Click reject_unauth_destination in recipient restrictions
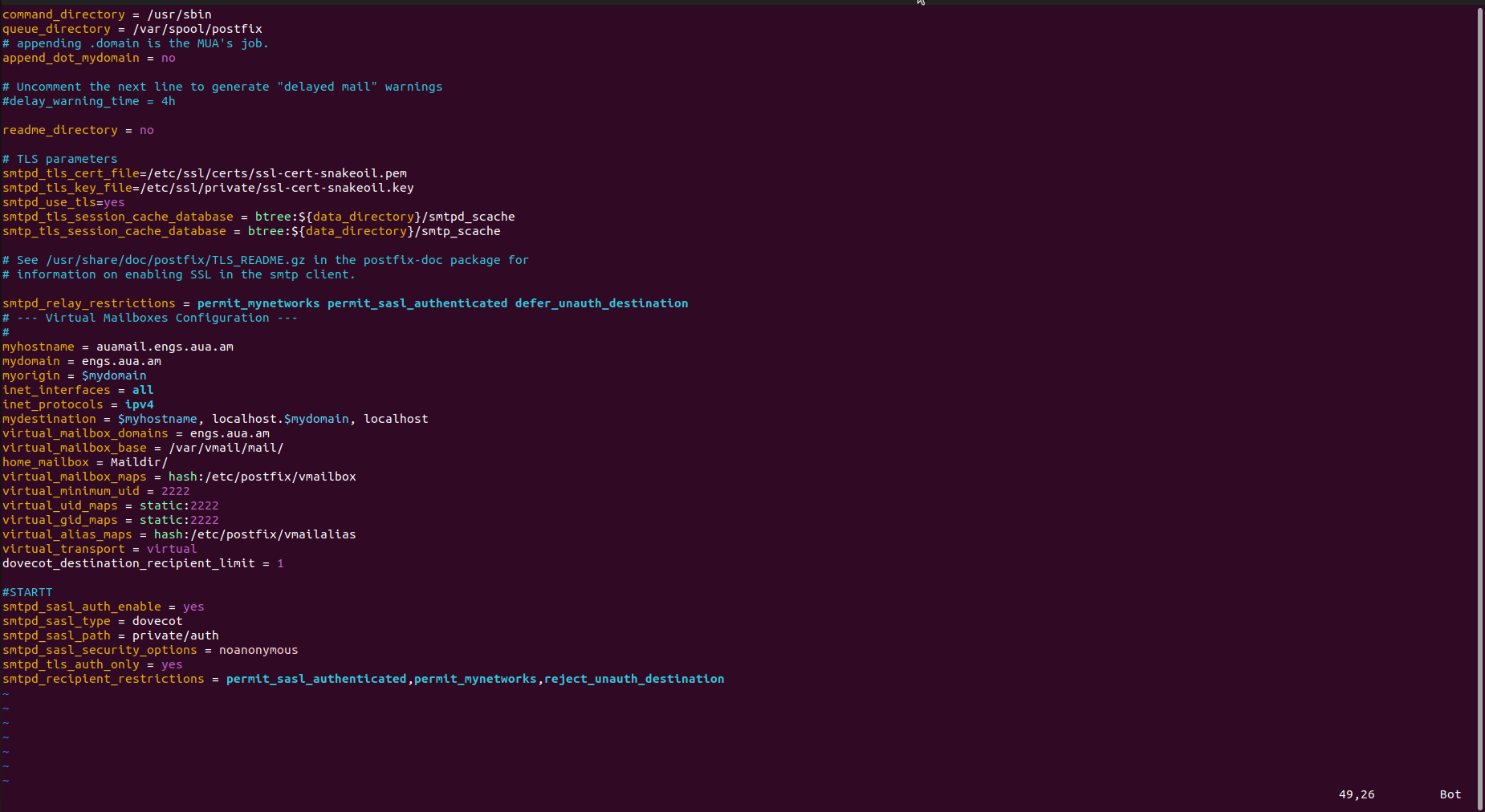This screenshot has height=812, width=1485. coord(634,679)
